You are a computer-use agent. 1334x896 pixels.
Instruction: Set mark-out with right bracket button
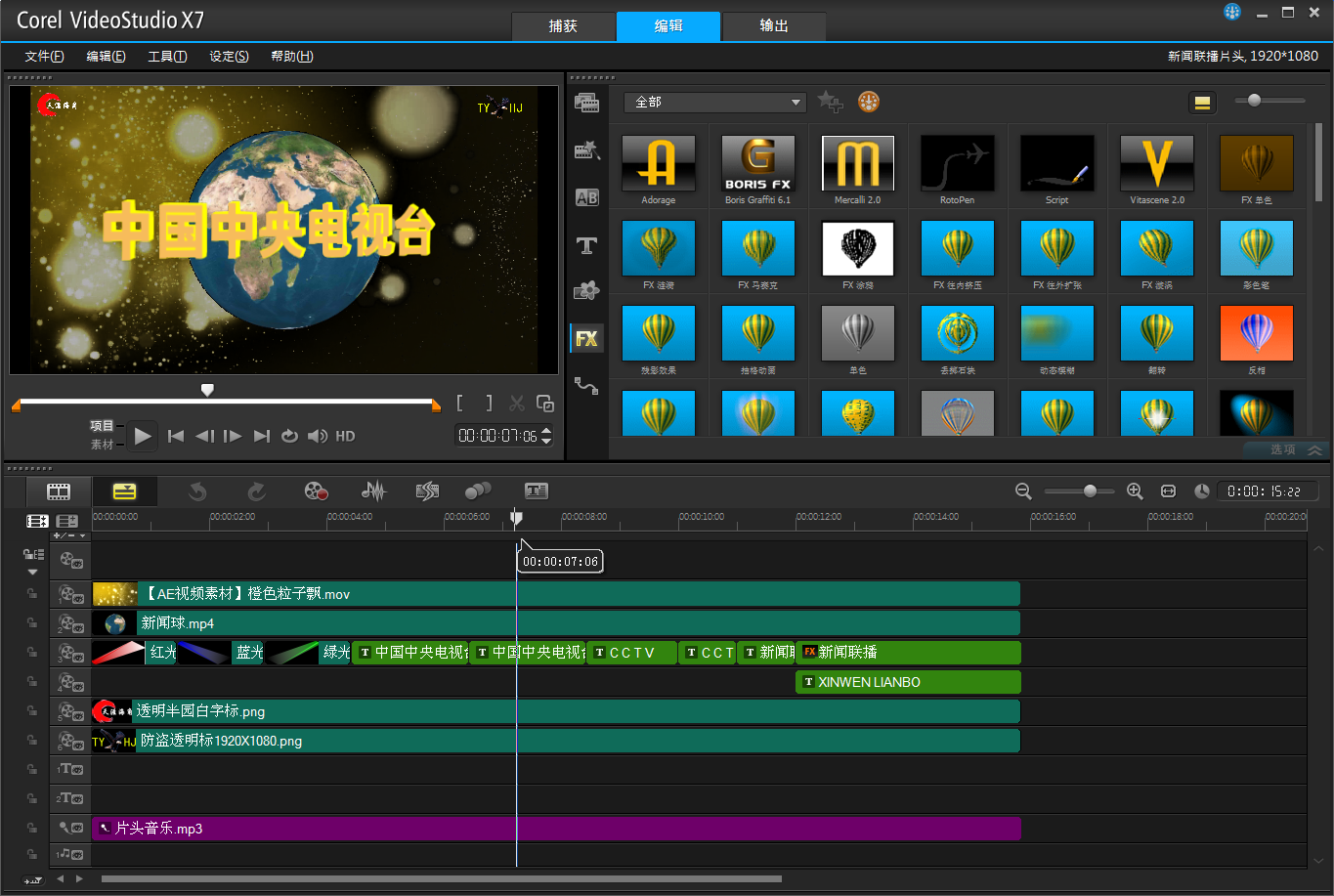point(489,404)
